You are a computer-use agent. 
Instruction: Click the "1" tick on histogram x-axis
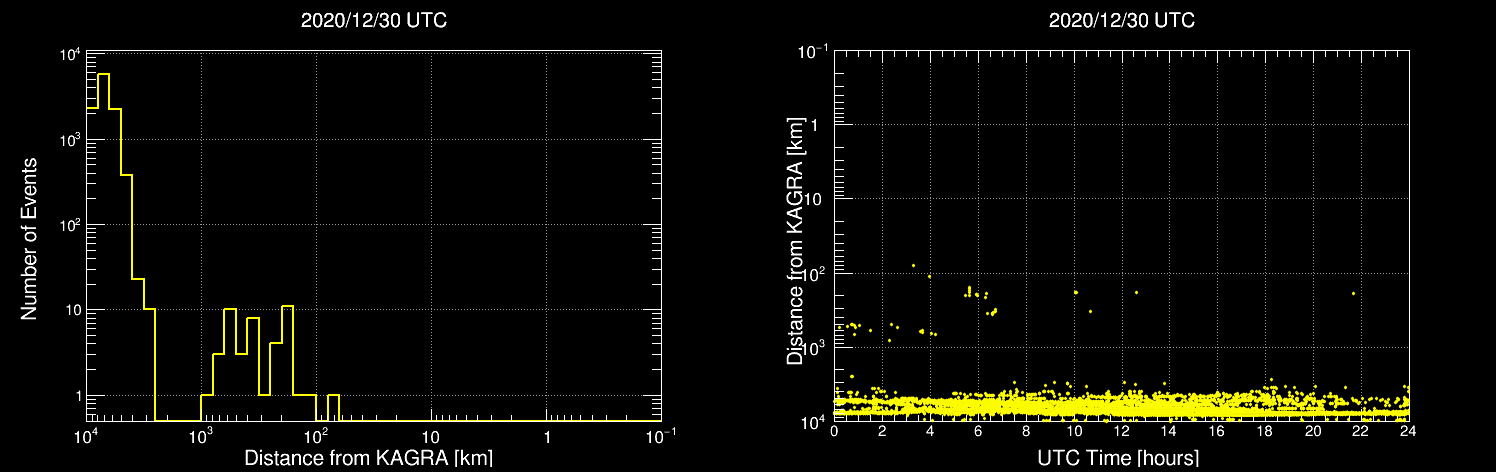point(546,438)
